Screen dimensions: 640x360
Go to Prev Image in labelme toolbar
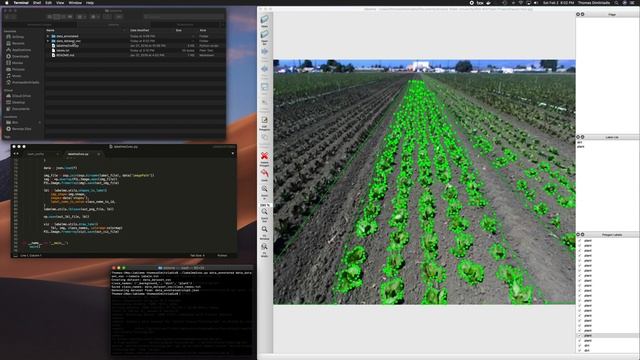(264, 69)
